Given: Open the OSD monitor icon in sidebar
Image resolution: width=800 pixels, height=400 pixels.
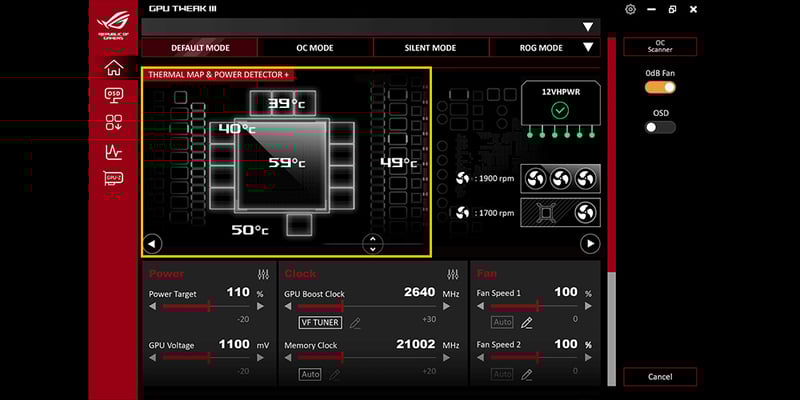Looking at the screenshot, I should click(113, 95).
